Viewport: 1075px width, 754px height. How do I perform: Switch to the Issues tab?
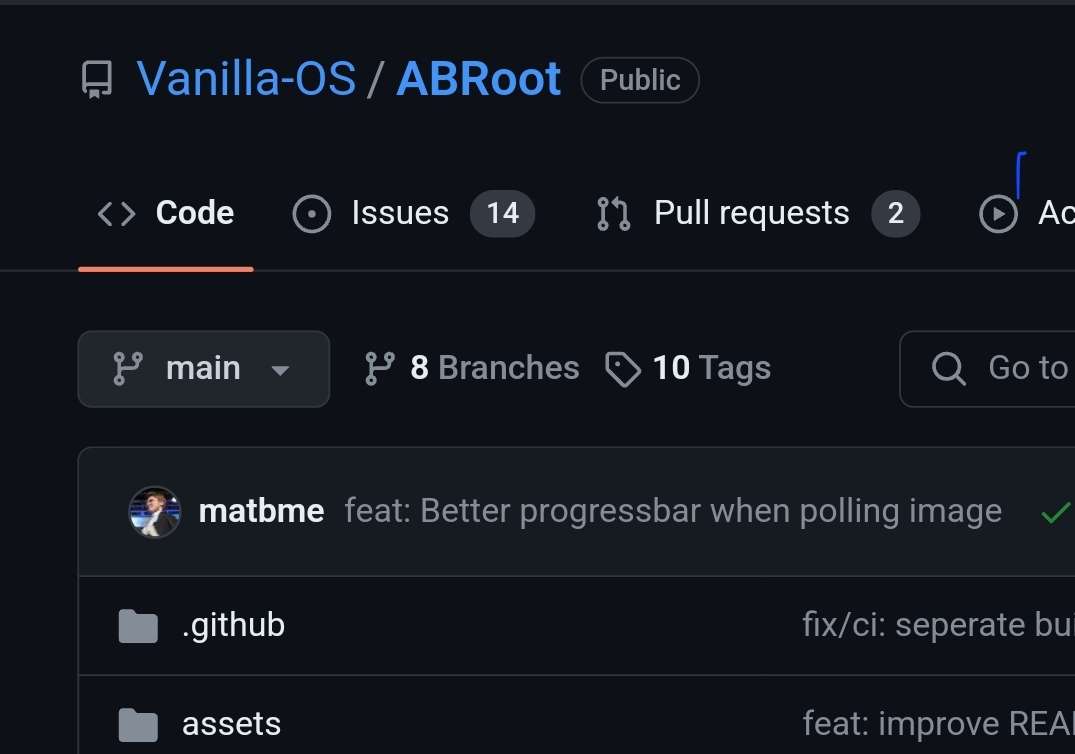tap(400, 213)
